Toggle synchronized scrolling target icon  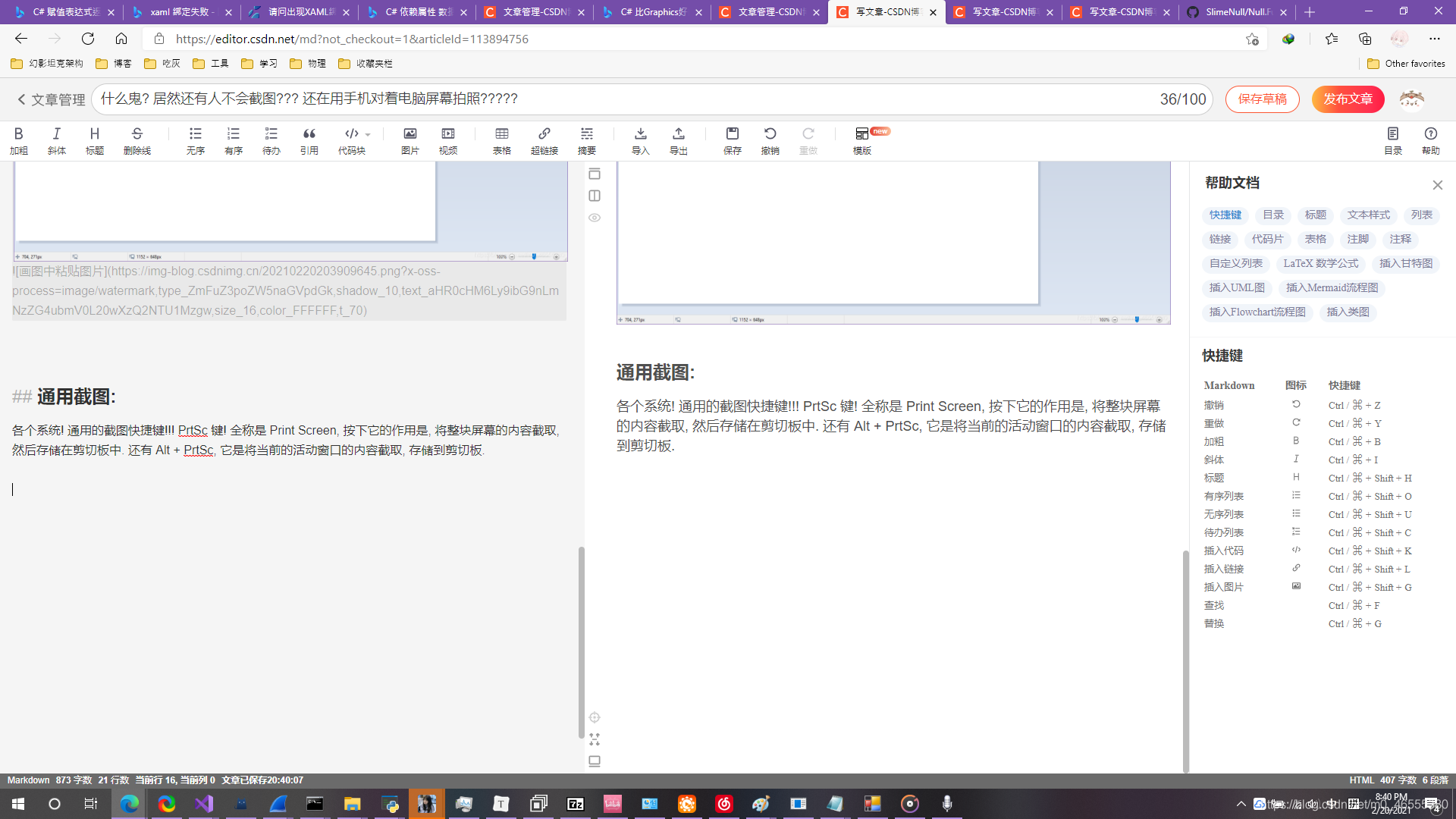(x=595, y=717)
